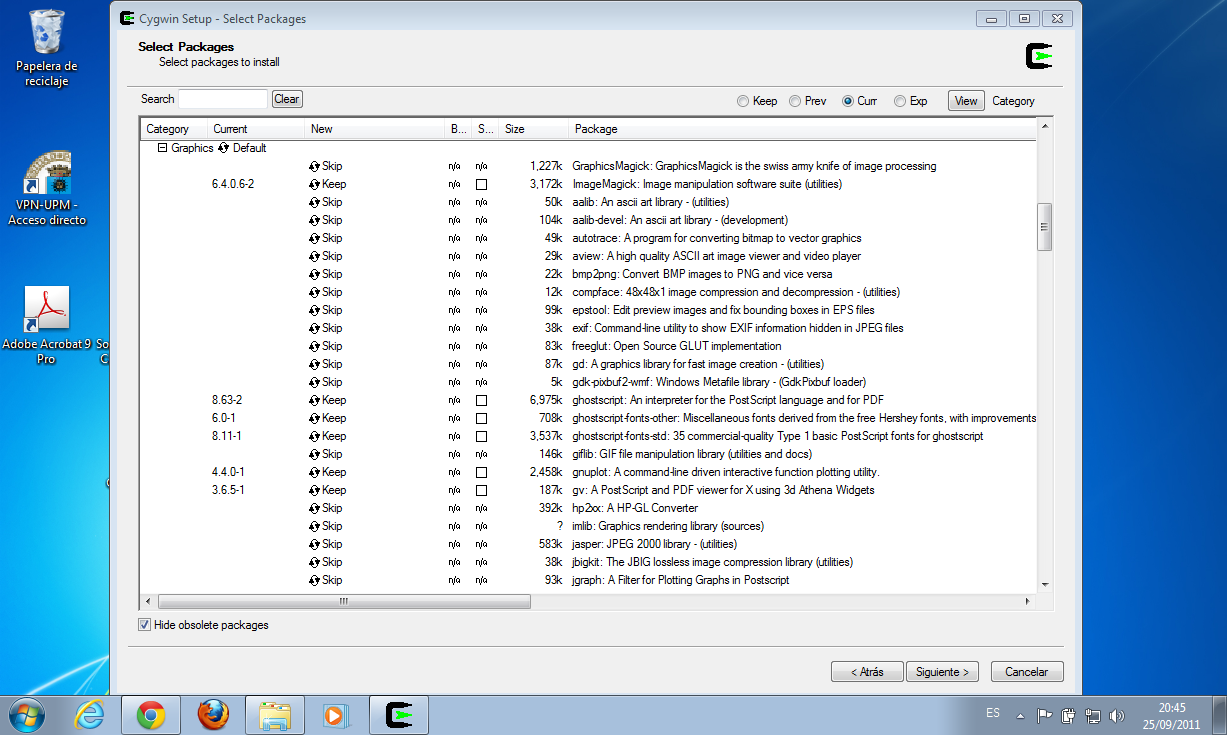Viewport: 1227px width, 735px height.
Task: Show hidden system tray icons
Action: [x=1020, y=716]
